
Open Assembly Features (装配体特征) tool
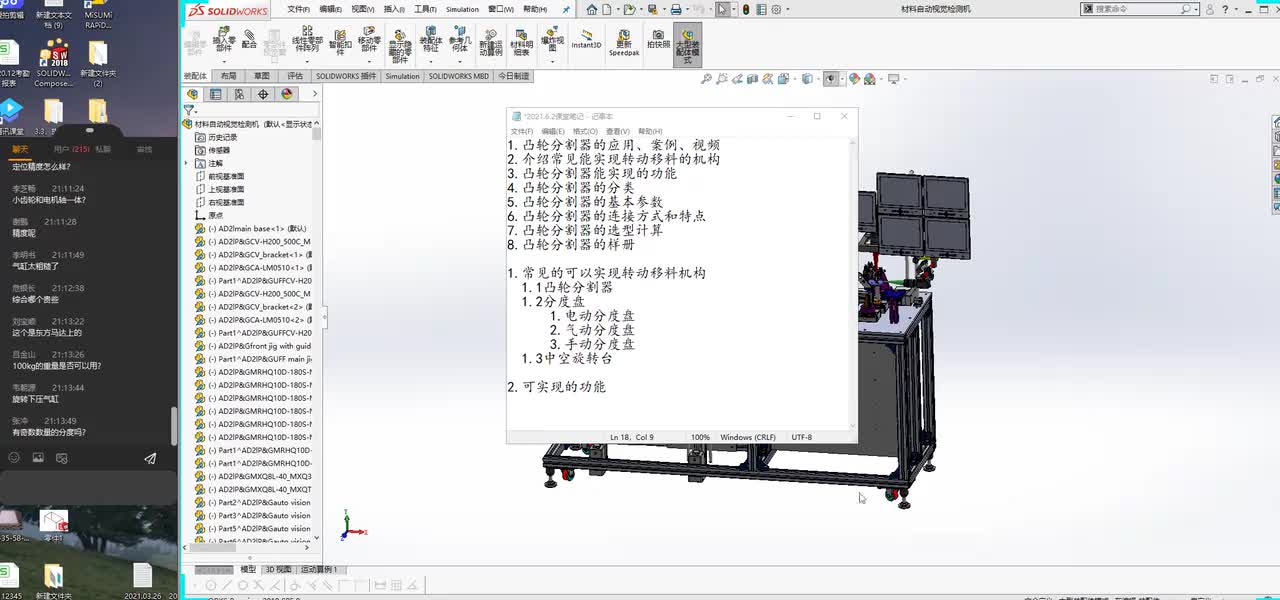tap(431, 41)
